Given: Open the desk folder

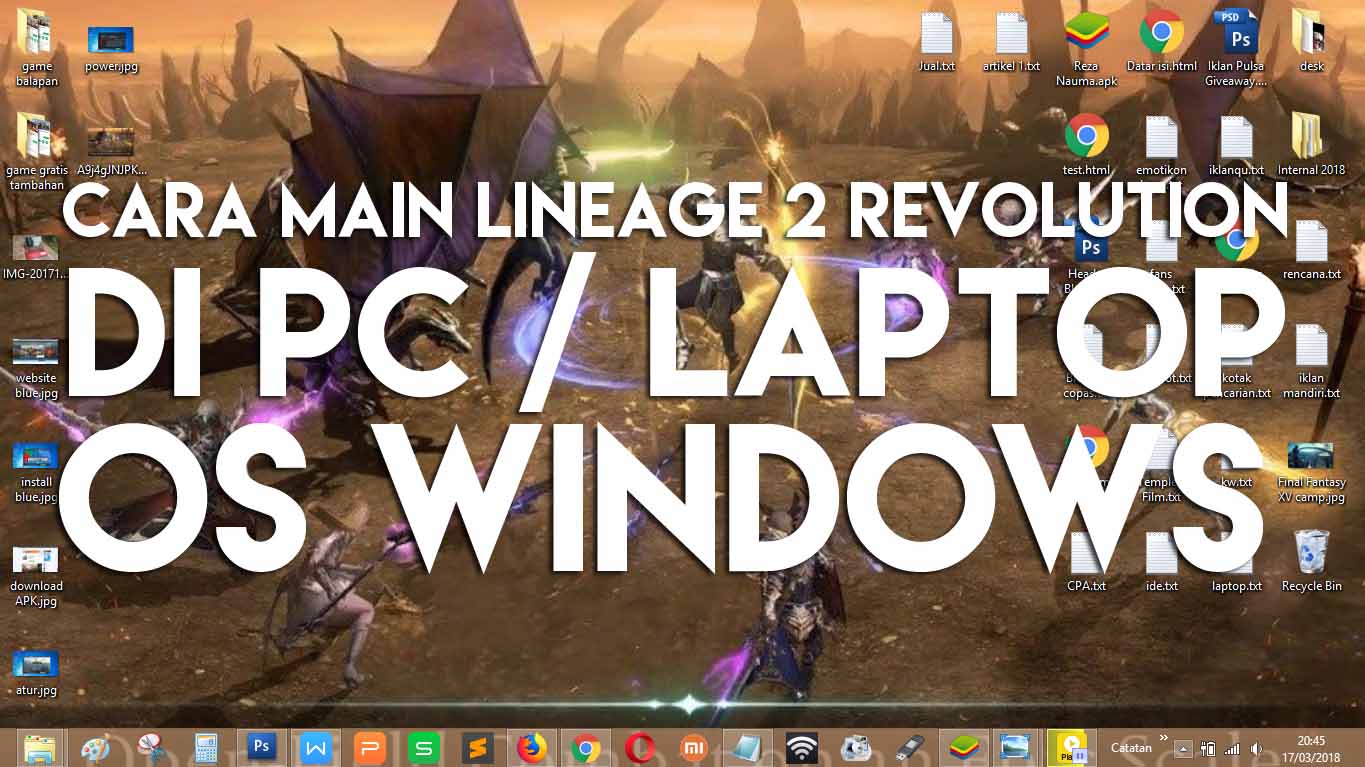Looking at the screenshot, I should [x=1311, y=42].
